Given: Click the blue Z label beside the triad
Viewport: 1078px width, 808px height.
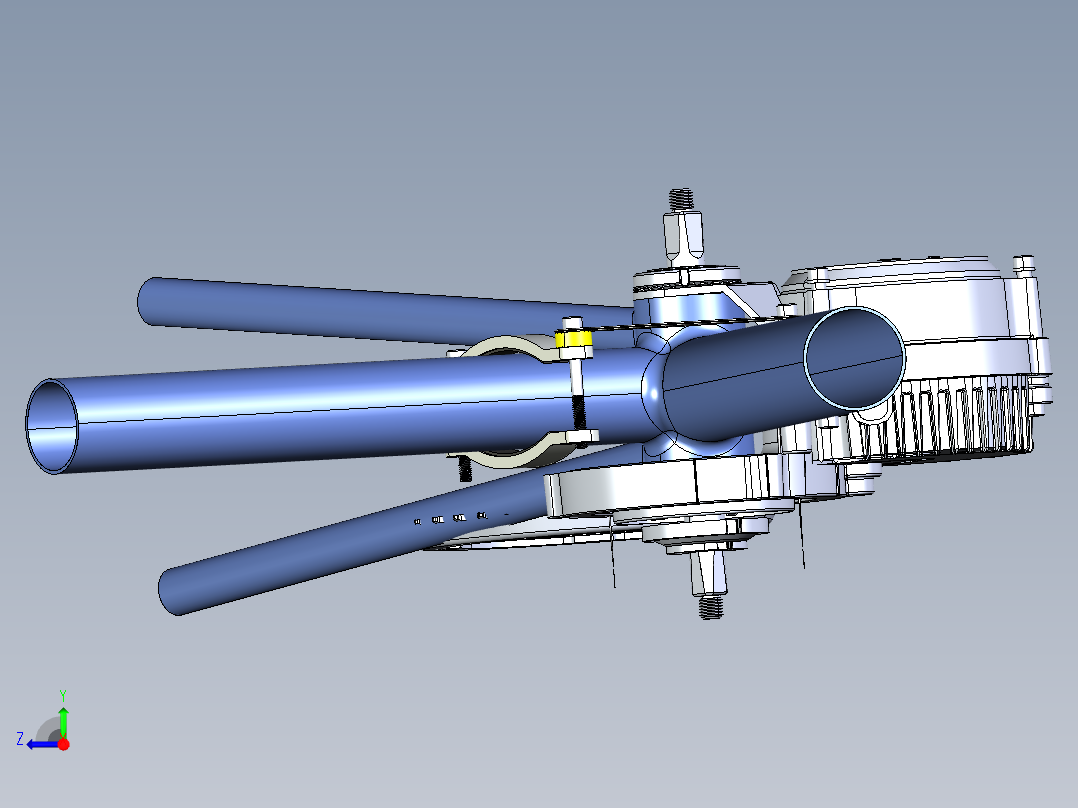Looking at the screenshot, I should click(20, 739).
